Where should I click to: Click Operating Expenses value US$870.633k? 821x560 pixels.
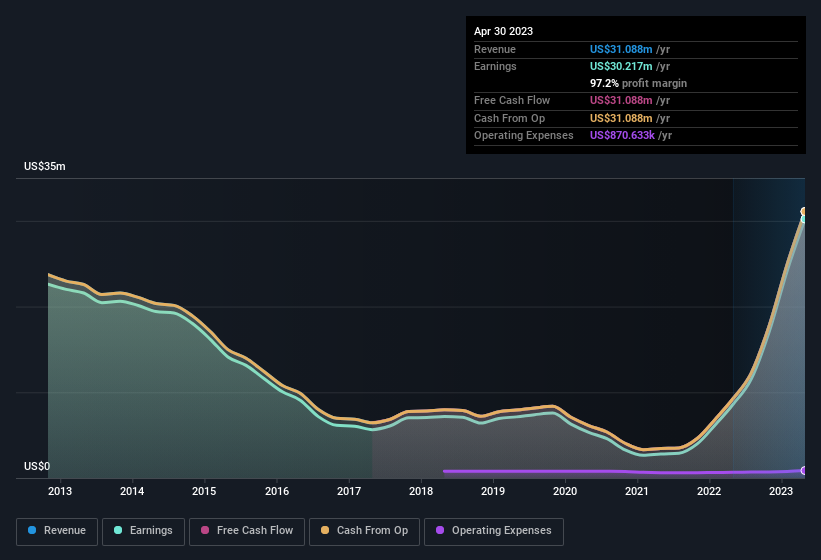(623, 135)
